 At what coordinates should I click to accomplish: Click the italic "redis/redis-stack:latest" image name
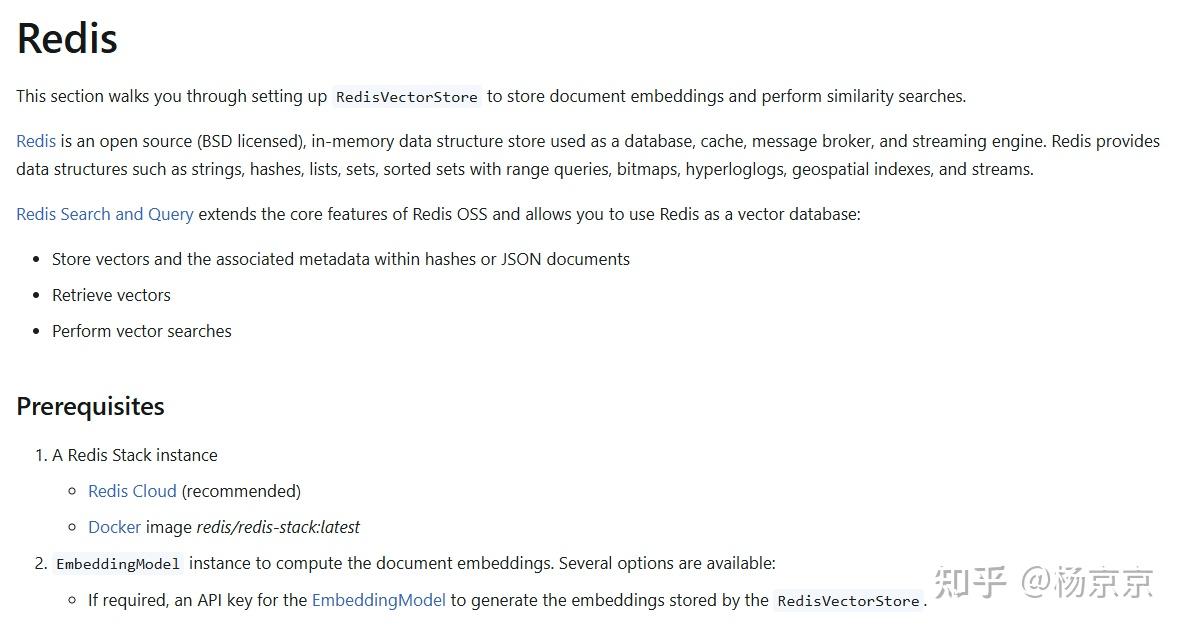(278, 527)
